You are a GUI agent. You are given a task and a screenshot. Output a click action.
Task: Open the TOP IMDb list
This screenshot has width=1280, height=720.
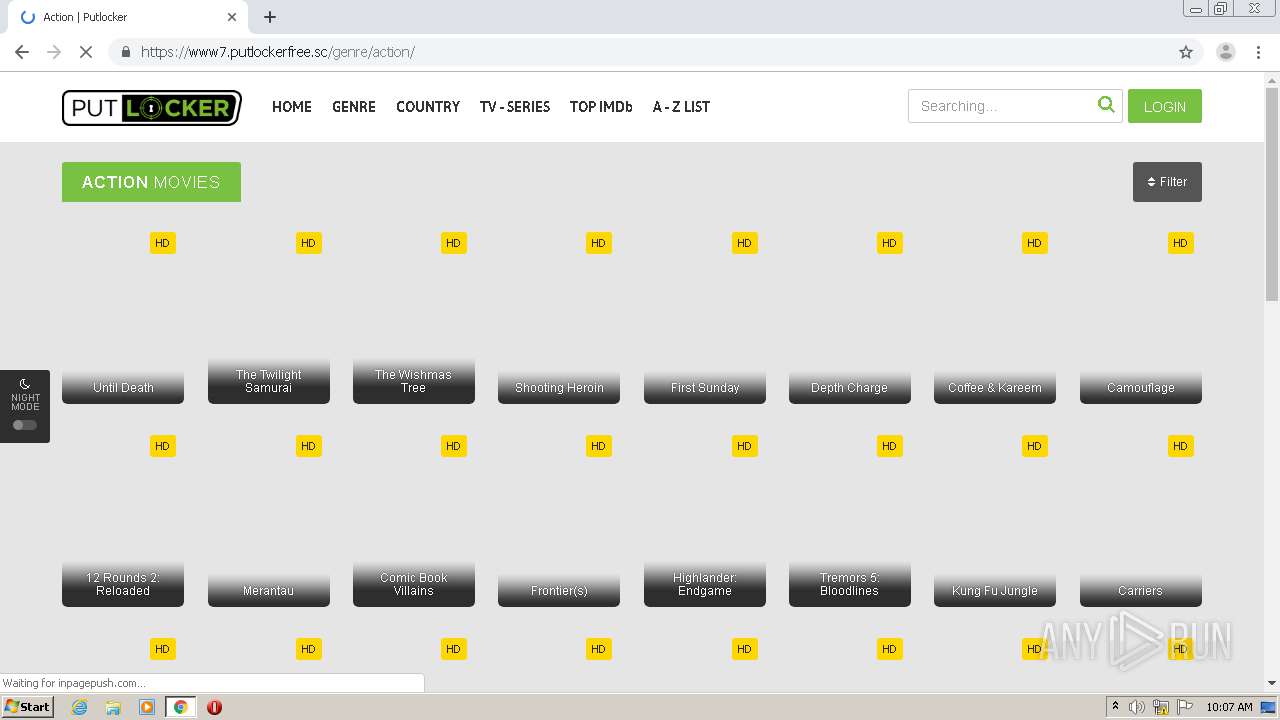pos(601,107)
